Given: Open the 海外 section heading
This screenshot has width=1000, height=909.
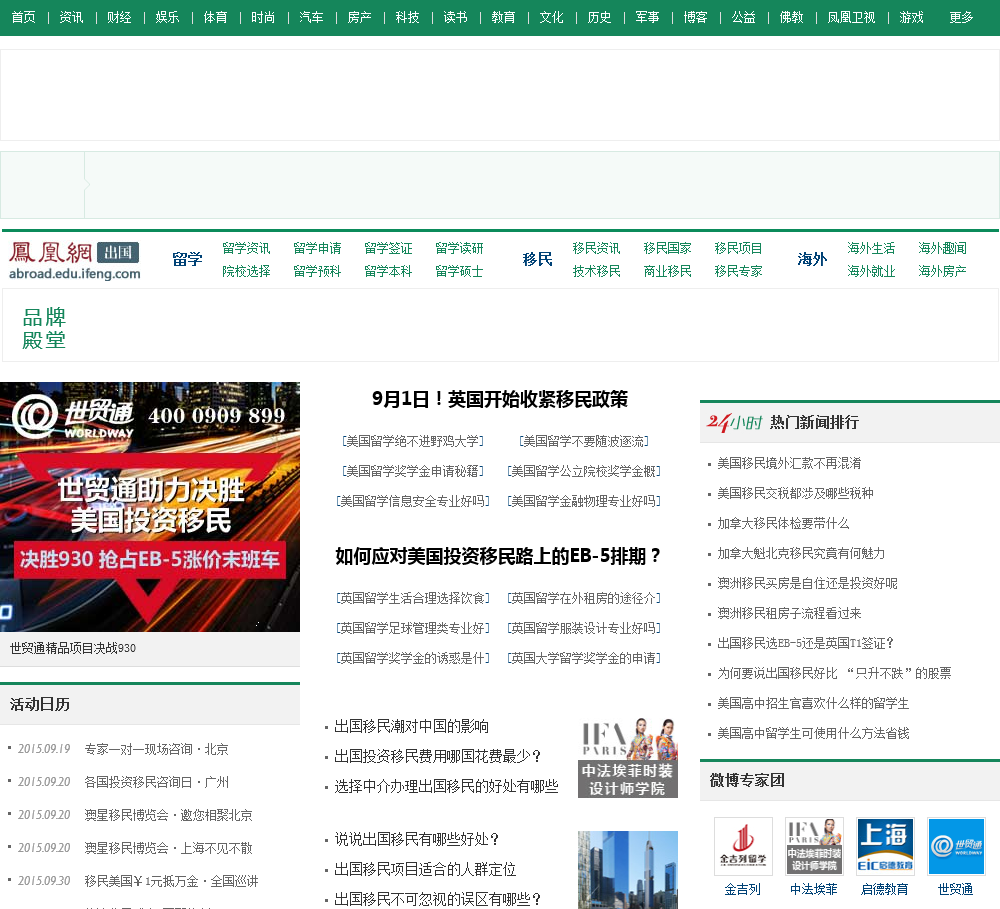Looking at the screenshot, I should pos(812,259).
